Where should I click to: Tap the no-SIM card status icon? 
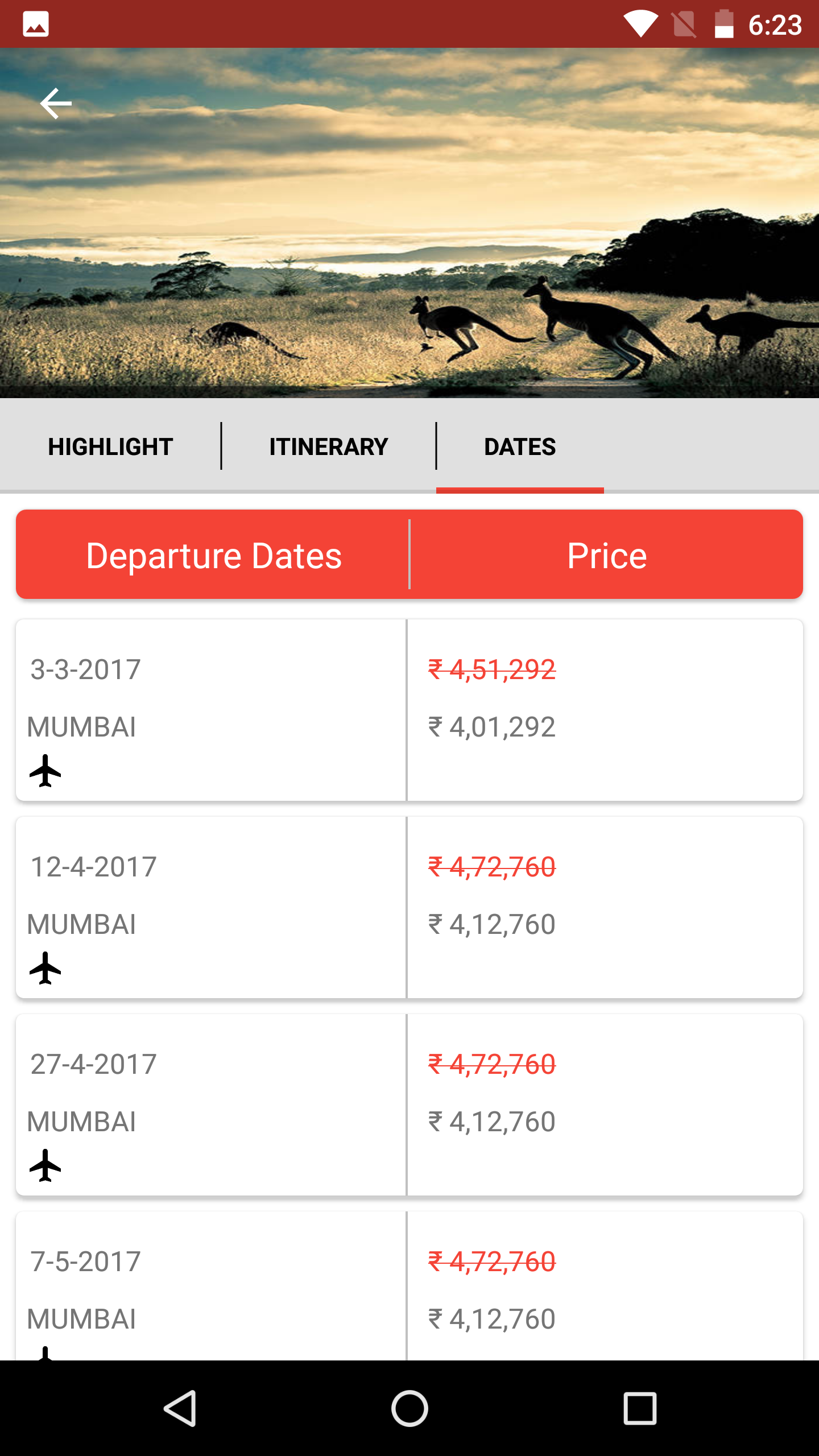tap(684, 24)
